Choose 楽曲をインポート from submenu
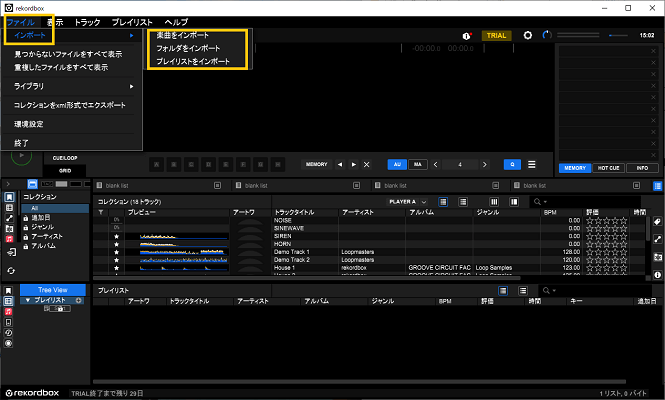 (182, 35)
